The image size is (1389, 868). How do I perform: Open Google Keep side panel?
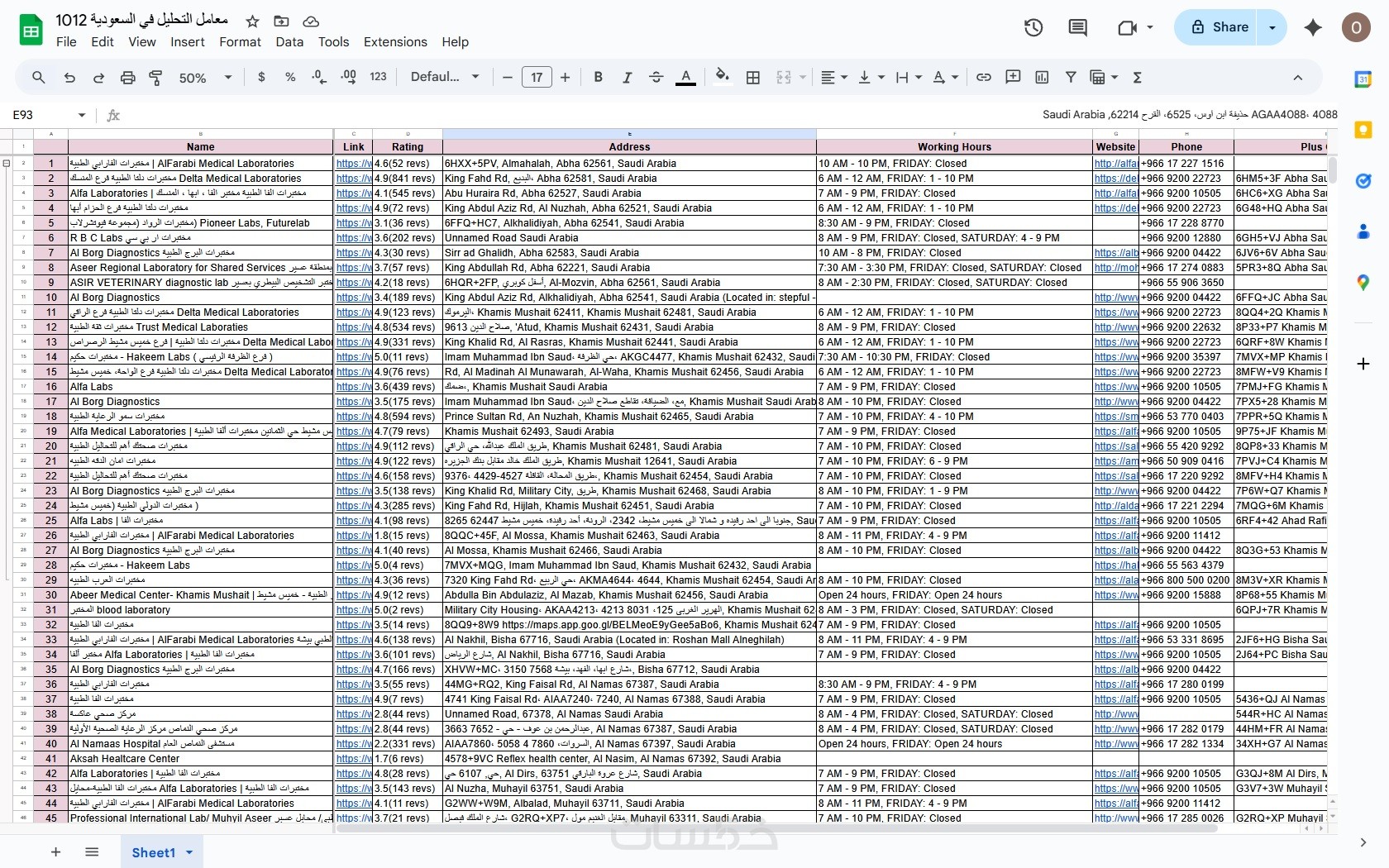point(1363,130)
